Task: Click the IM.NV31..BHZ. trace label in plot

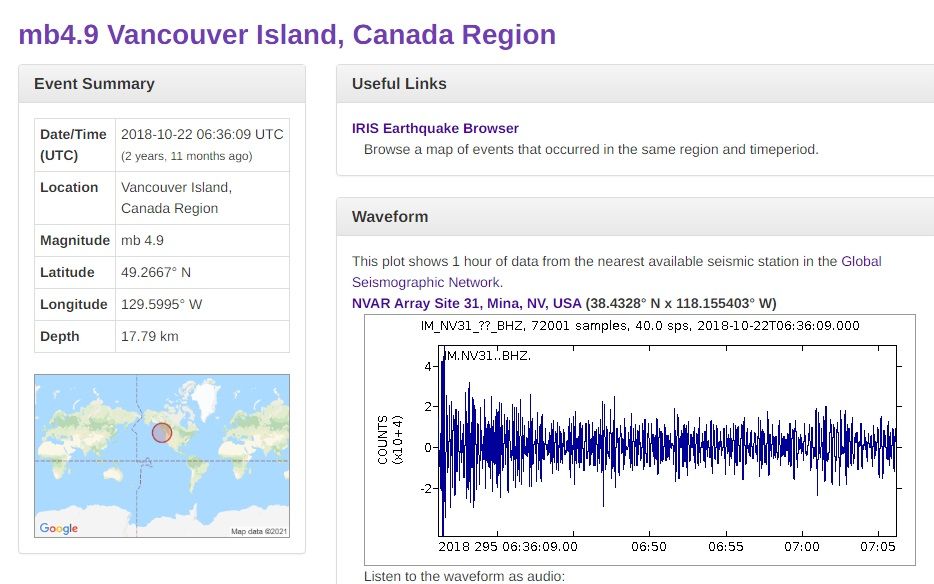Action: [488, 355]
